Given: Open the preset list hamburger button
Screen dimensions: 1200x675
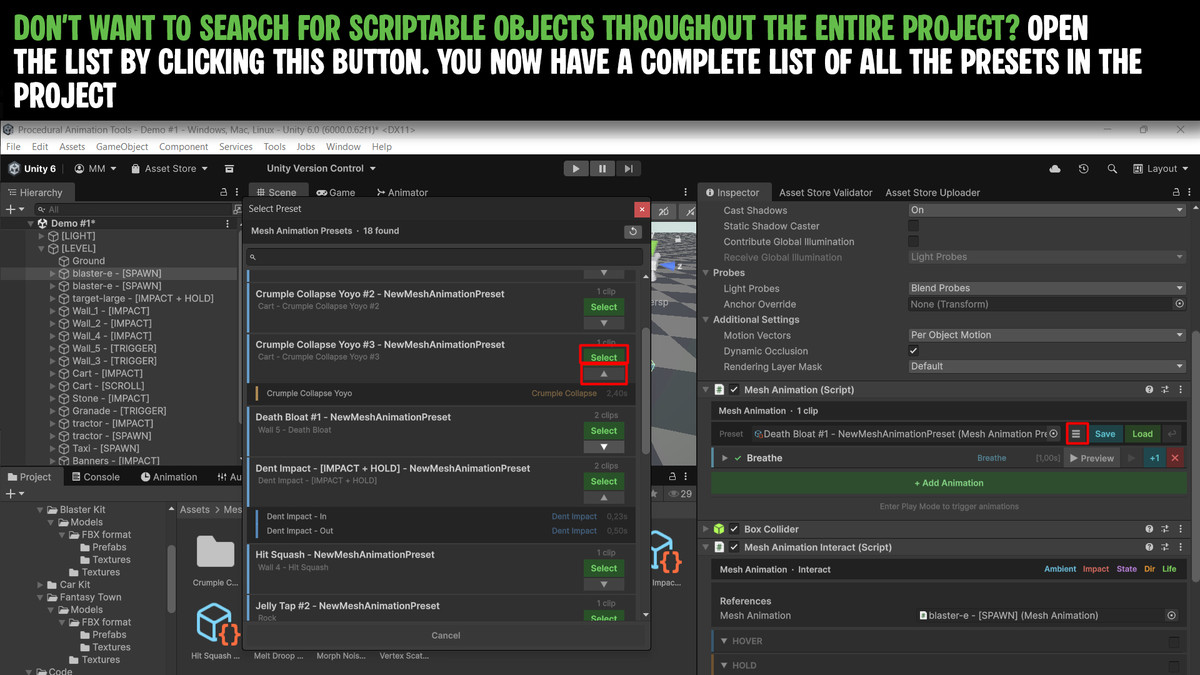Looking at the screenshot, I should click(1076, 434).
